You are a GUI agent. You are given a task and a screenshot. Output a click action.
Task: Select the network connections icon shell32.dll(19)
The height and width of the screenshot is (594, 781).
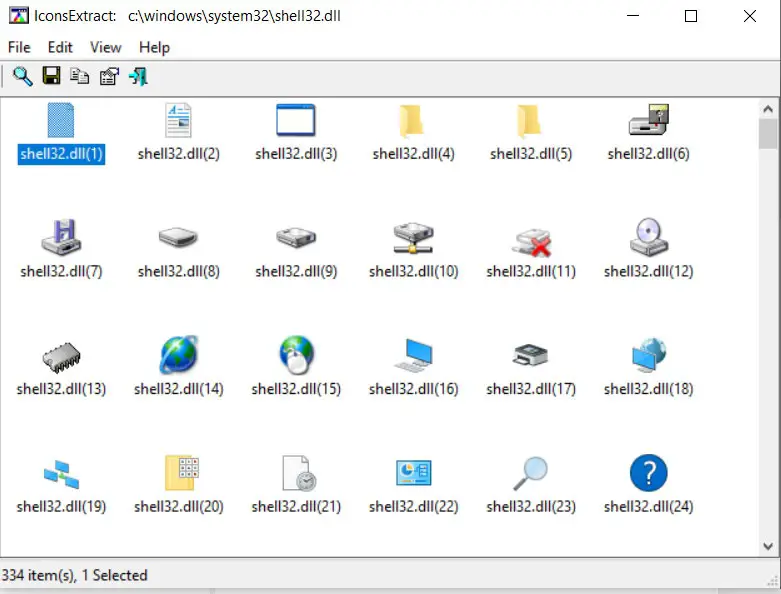pos(61,475)
